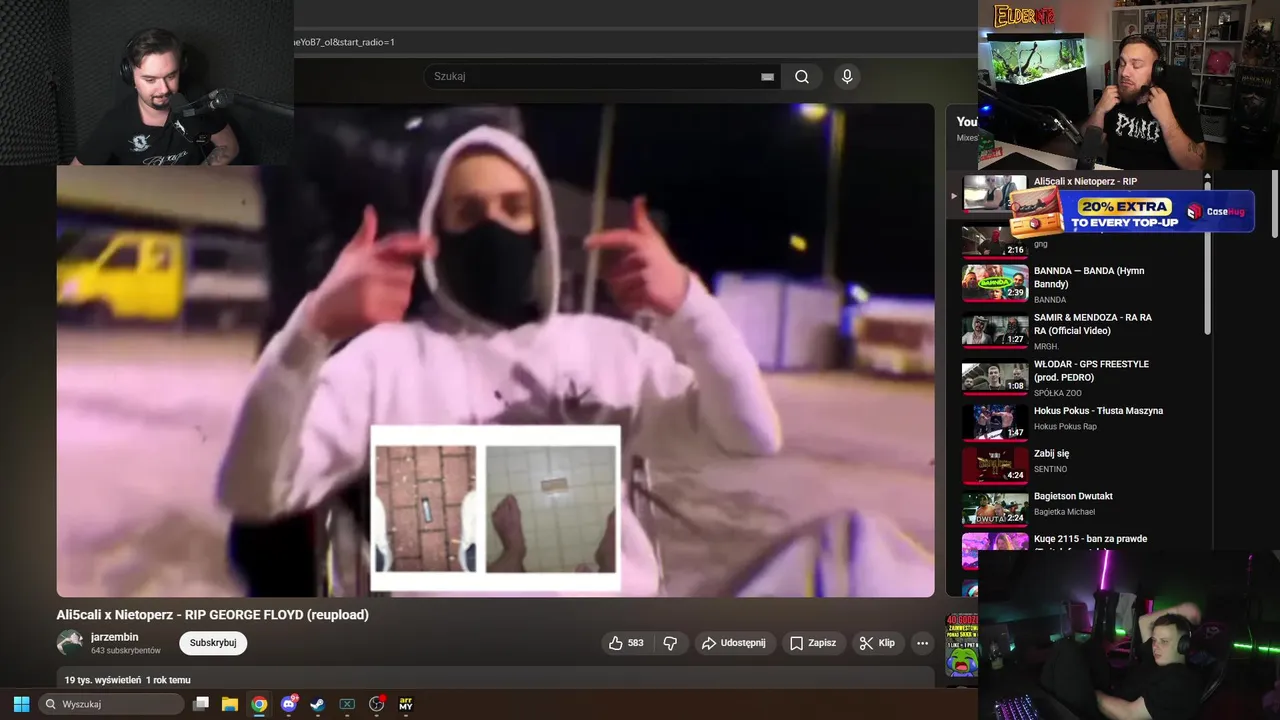1280x720 pixels.
Task: Click the Bagietka Michael channel name
Action: [1064, 512]
